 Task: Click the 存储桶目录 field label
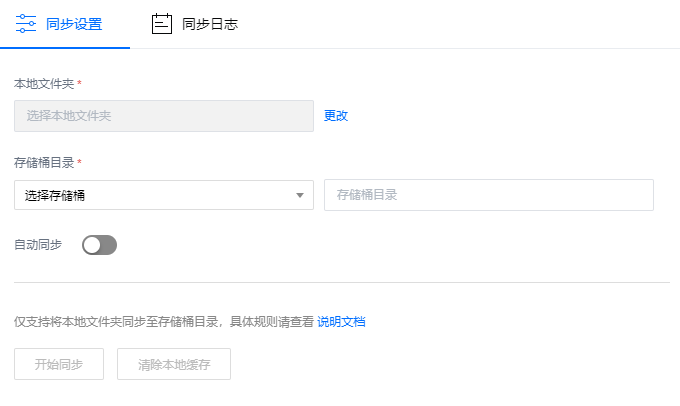[x=43, y=162]
